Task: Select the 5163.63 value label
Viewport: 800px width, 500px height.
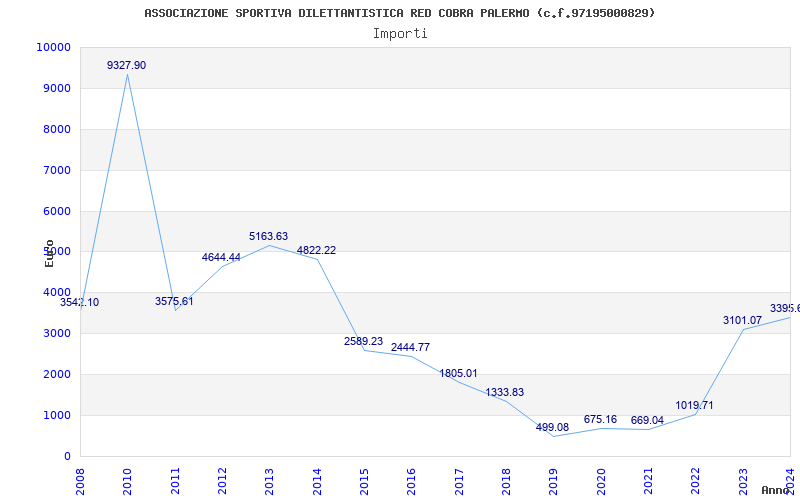Action: [268, 236]
